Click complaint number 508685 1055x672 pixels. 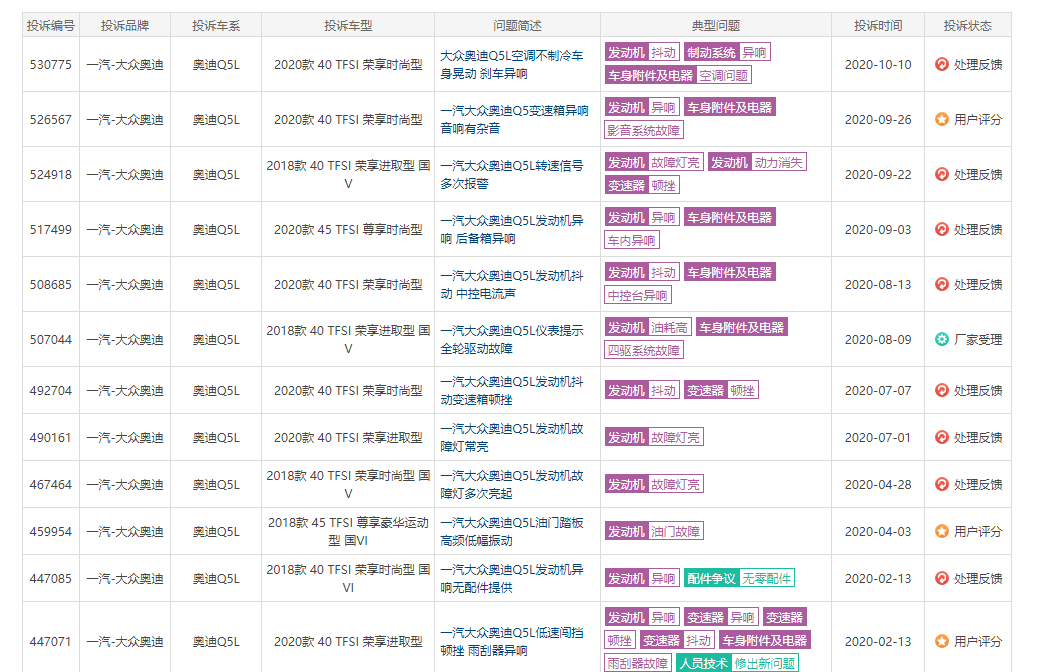click(50, 285)
